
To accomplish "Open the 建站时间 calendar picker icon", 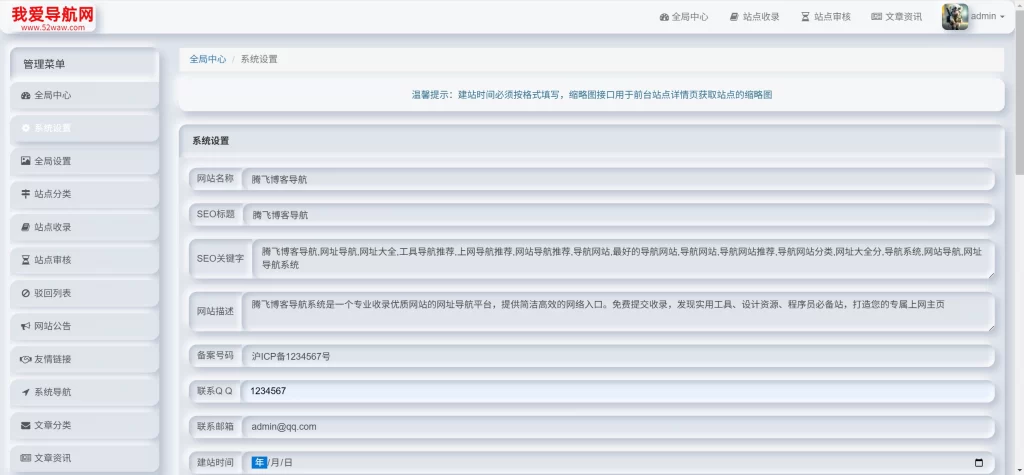I will click(x=978, y=463).
